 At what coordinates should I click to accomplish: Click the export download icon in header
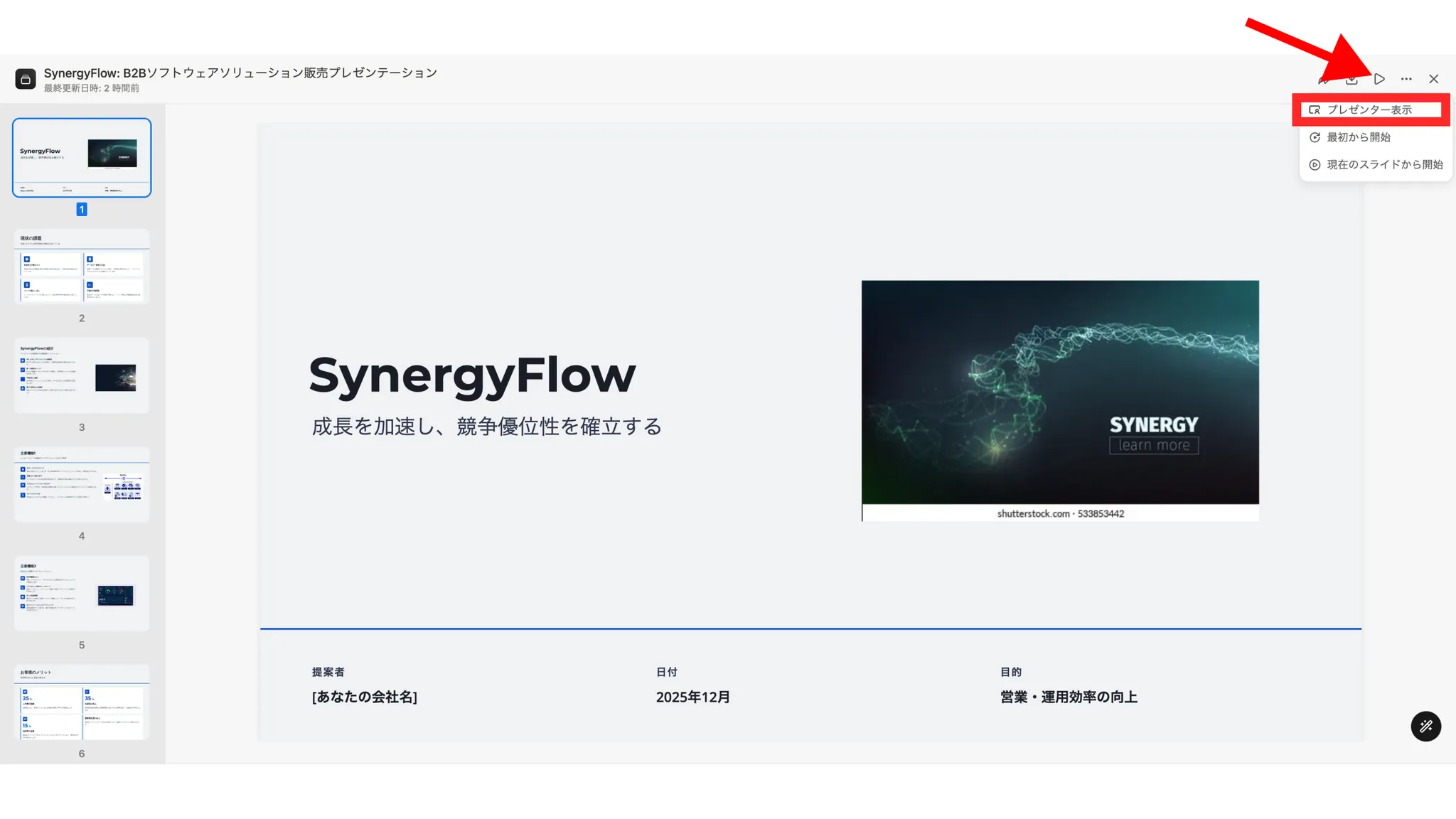1351,79
